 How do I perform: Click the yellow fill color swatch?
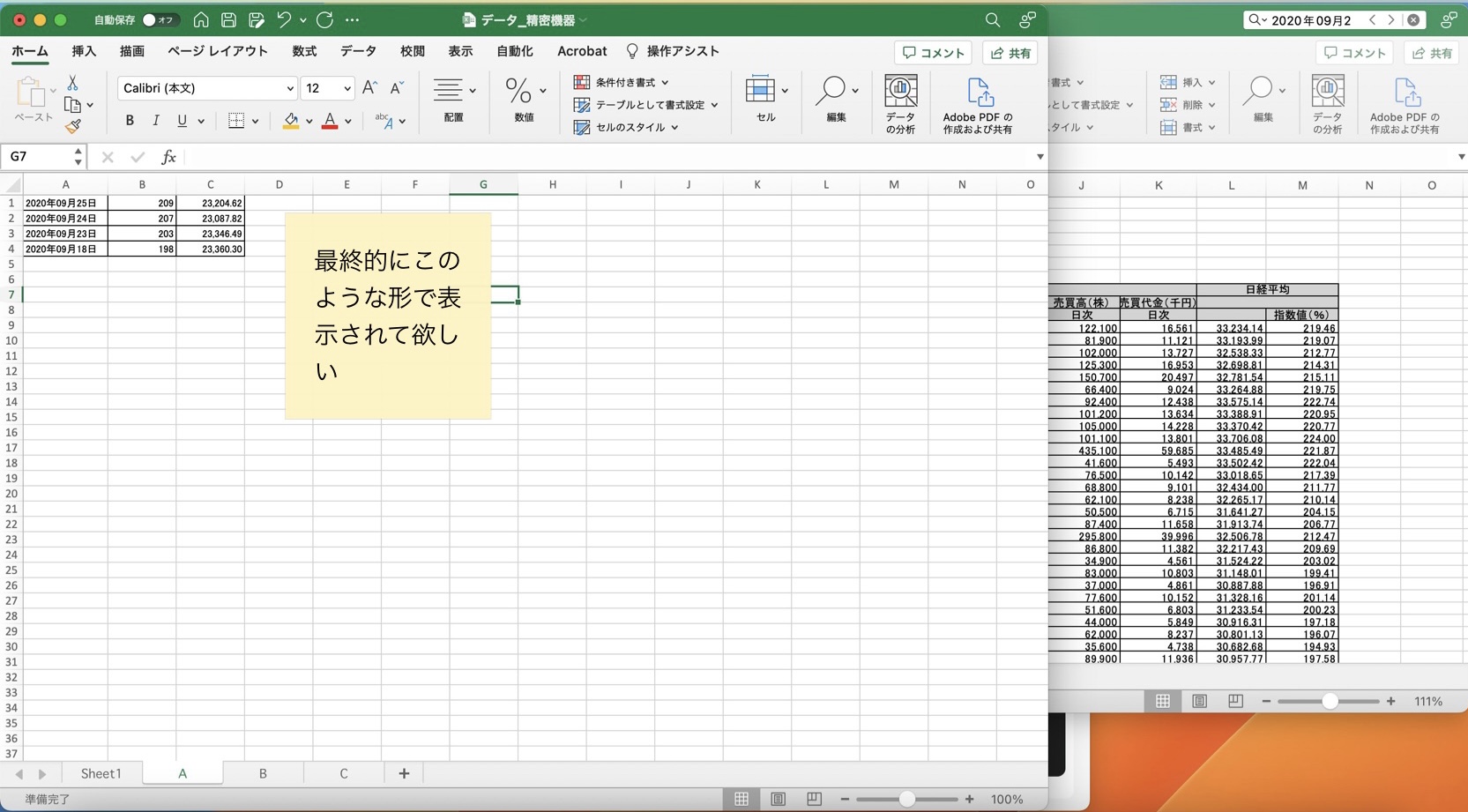[290, 121]
